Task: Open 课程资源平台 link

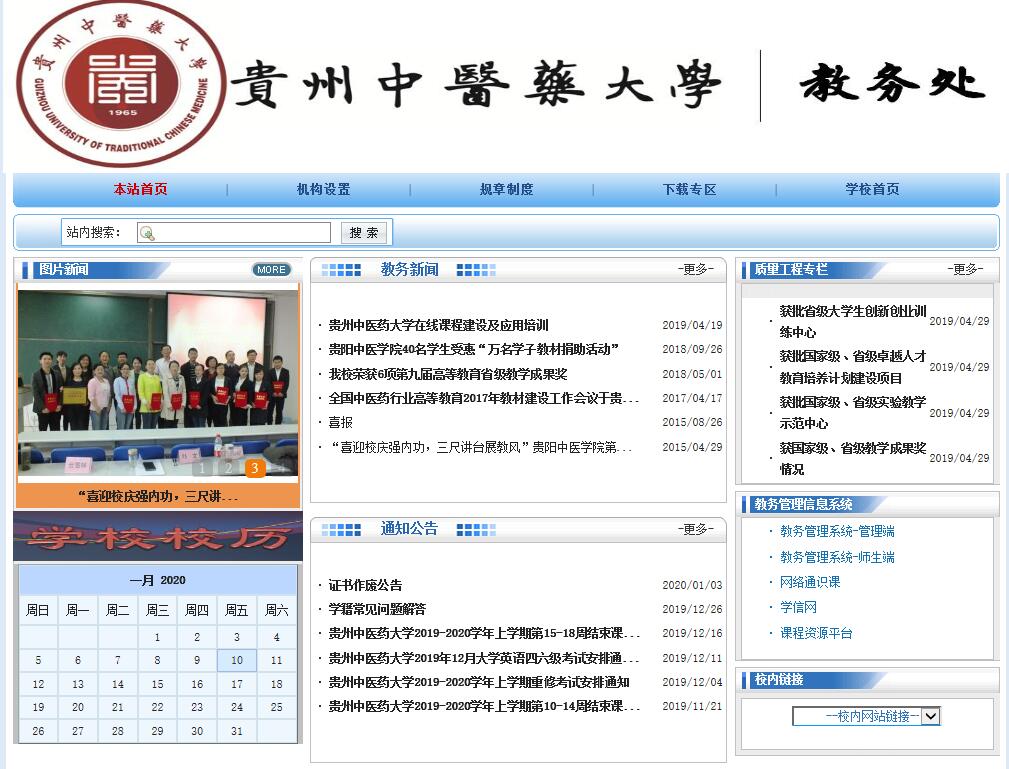Action: tap(816, 633)
